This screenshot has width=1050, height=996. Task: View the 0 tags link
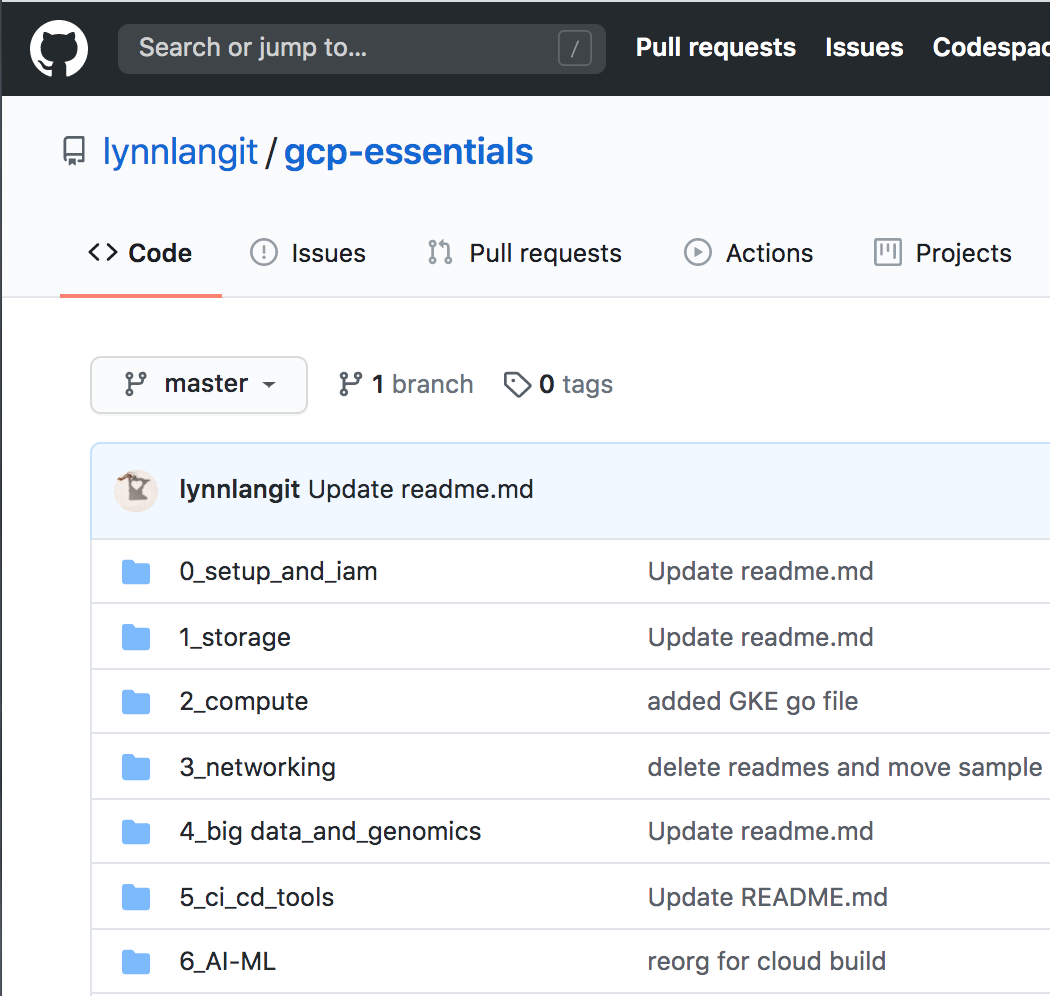(x=558, y=384)
